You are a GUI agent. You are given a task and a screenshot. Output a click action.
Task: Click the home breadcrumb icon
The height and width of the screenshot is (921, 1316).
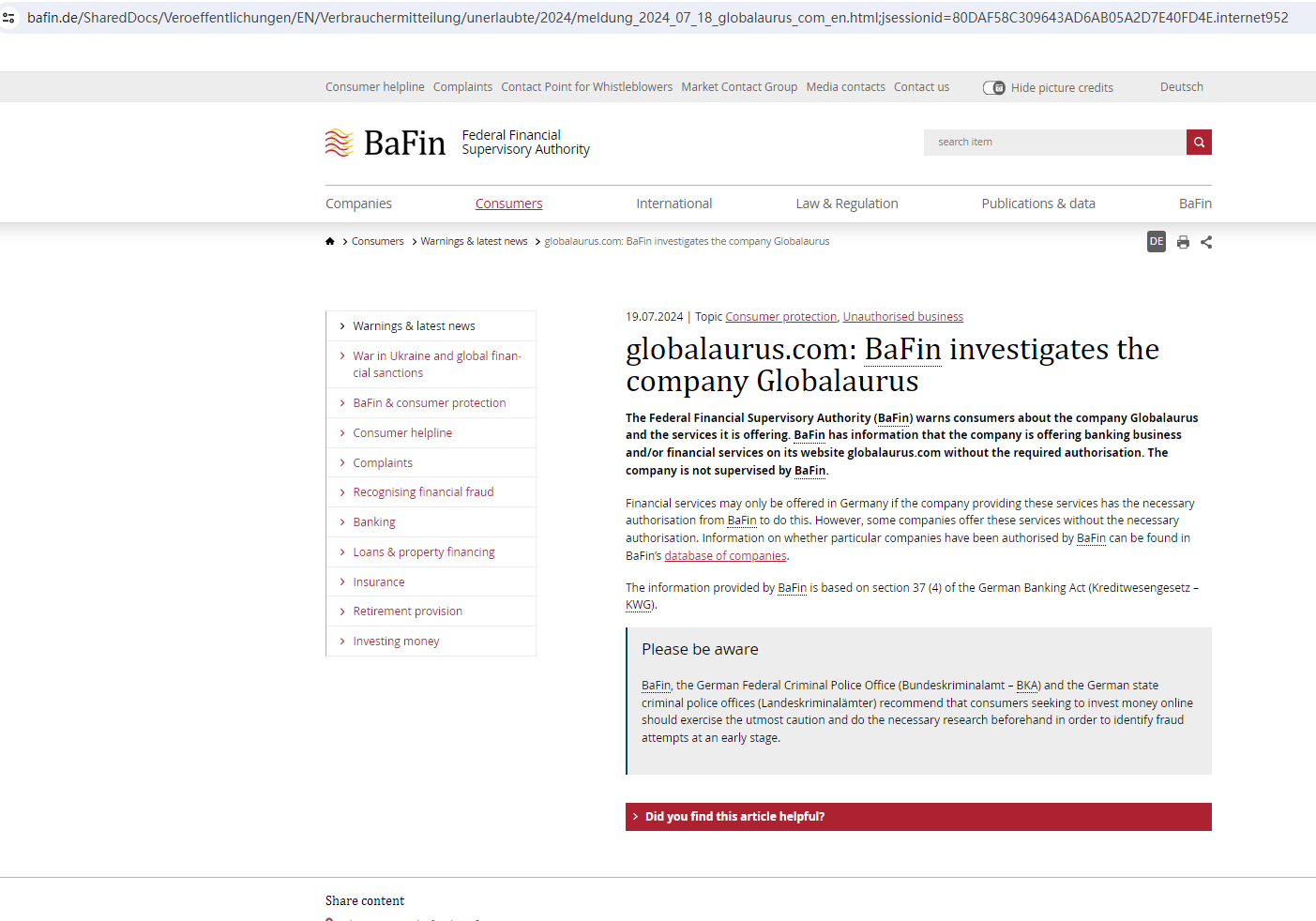click(x=330, y=241)
